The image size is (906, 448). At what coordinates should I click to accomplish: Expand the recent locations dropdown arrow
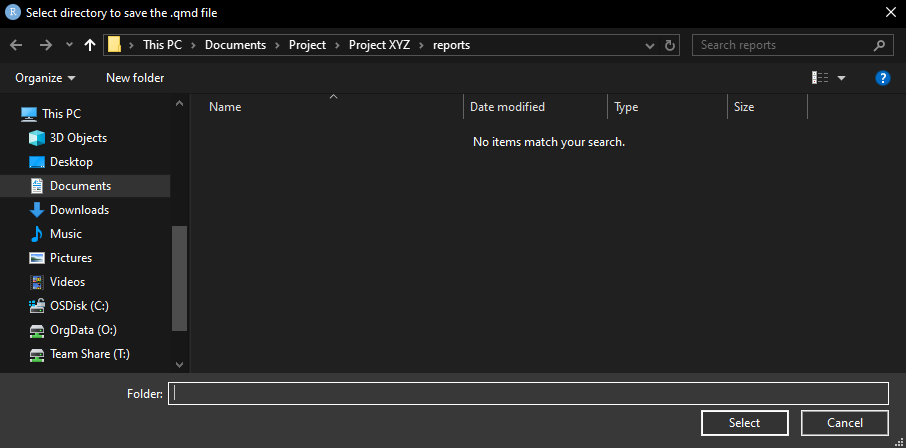[69, 45]
